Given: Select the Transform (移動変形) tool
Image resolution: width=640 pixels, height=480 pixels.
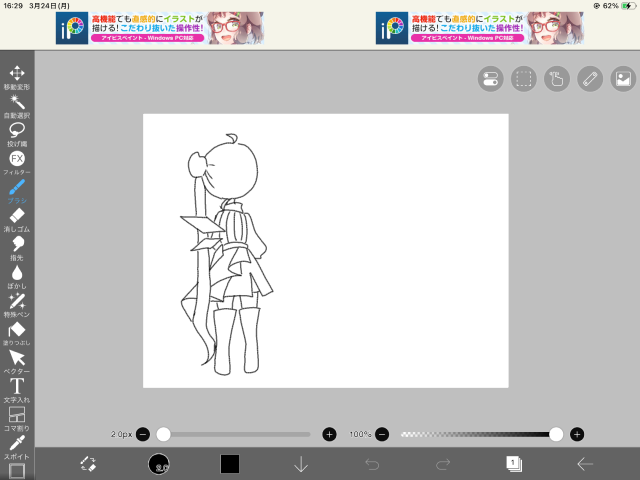Looking at the screenshot, I should (17, 78).
